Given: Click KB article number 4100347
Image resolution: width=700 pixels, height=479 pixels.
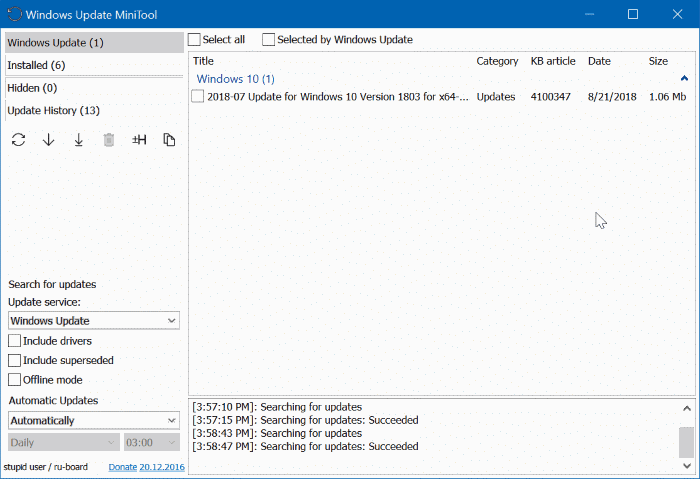Looking at the screenshot, I should [x=550, y=96].
